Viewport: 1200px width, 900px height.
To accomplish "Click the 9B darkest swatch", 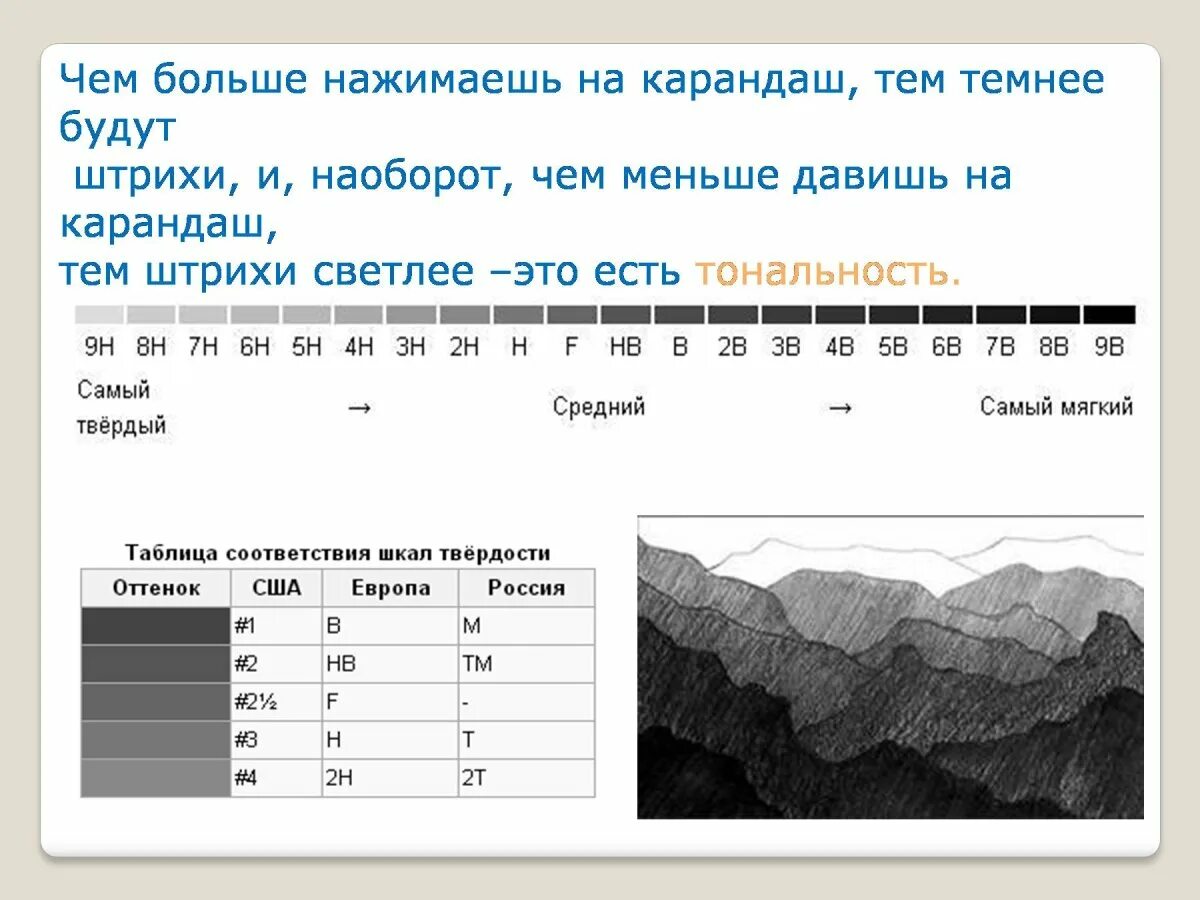I will (1110, 315).
